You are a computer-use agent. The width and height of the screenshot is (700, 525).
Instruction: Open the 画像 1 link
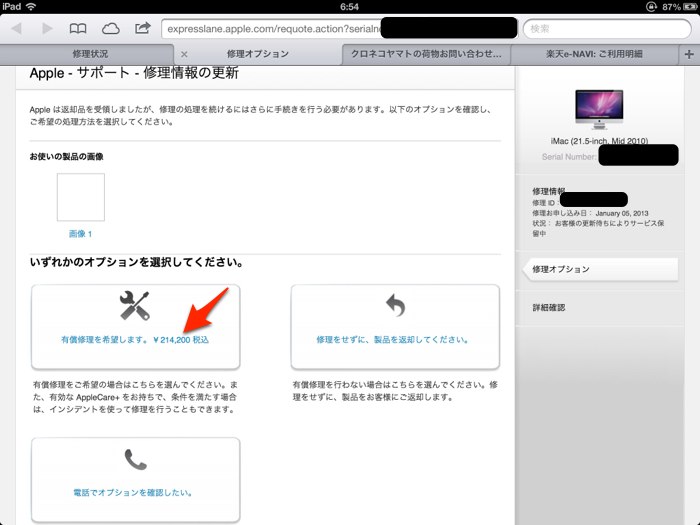pyautogui.click(x=80, y=234)
